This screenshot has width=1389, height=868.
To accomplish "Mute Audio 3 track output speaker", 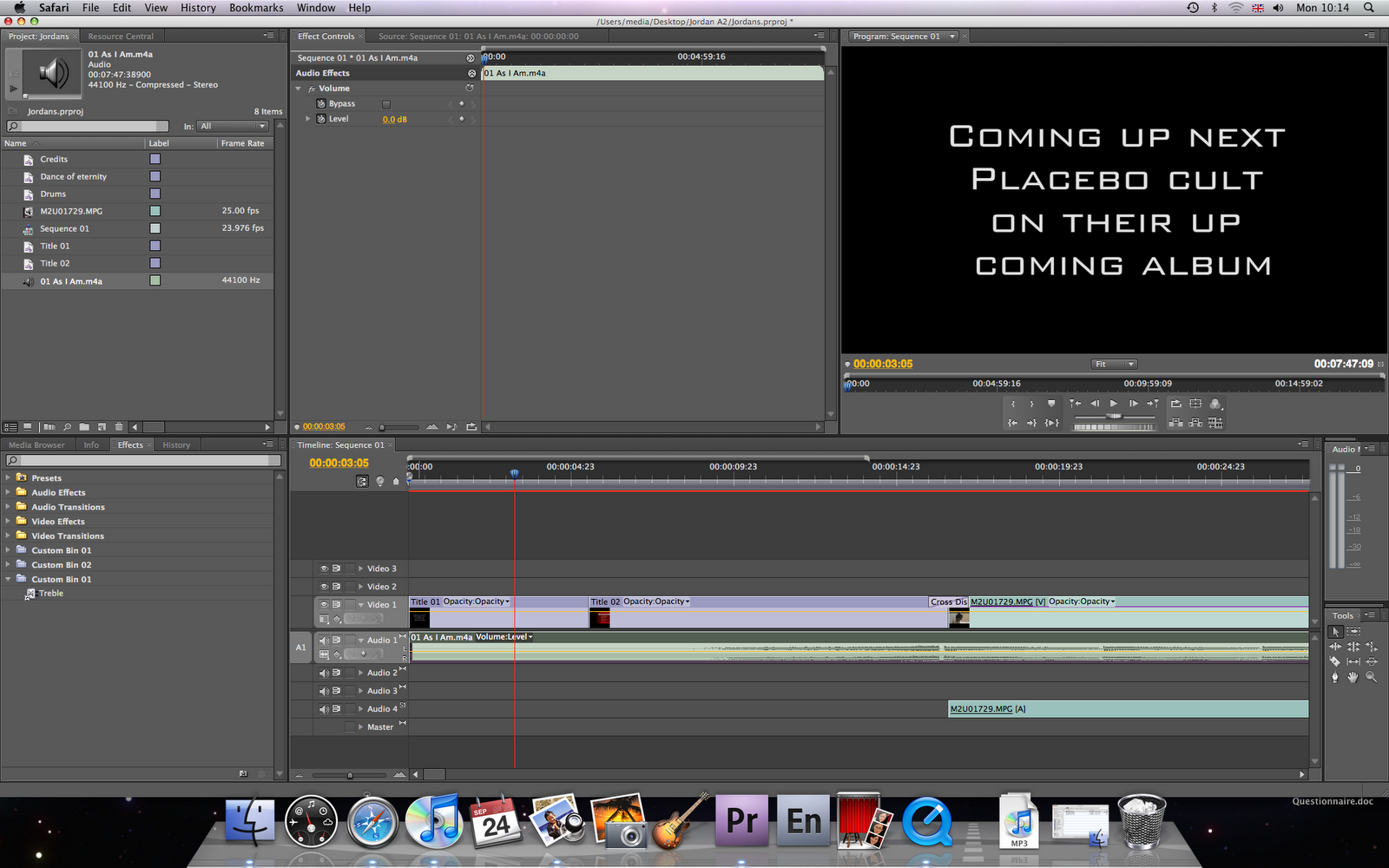I will 324,691.
